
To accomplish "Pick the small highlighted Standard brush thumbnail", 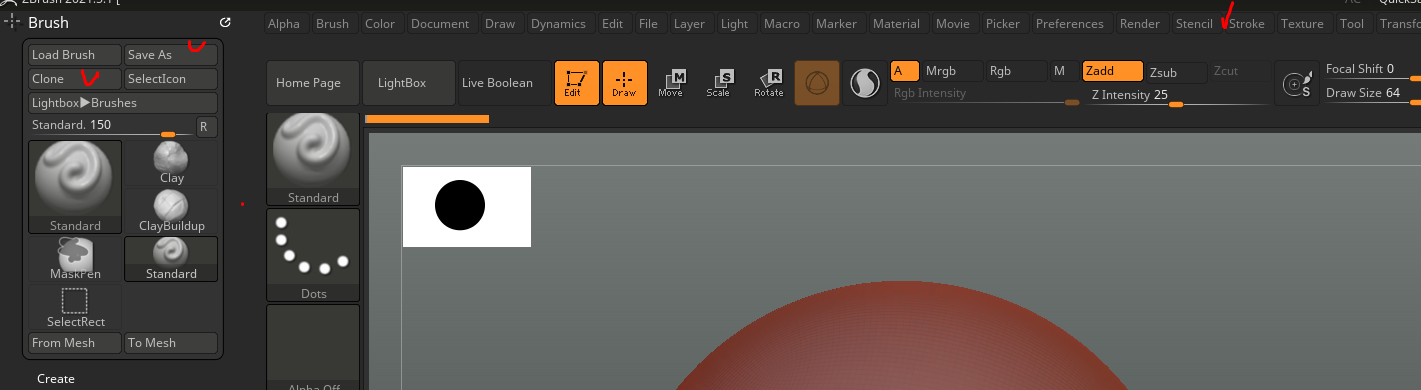I will [171, 259].
